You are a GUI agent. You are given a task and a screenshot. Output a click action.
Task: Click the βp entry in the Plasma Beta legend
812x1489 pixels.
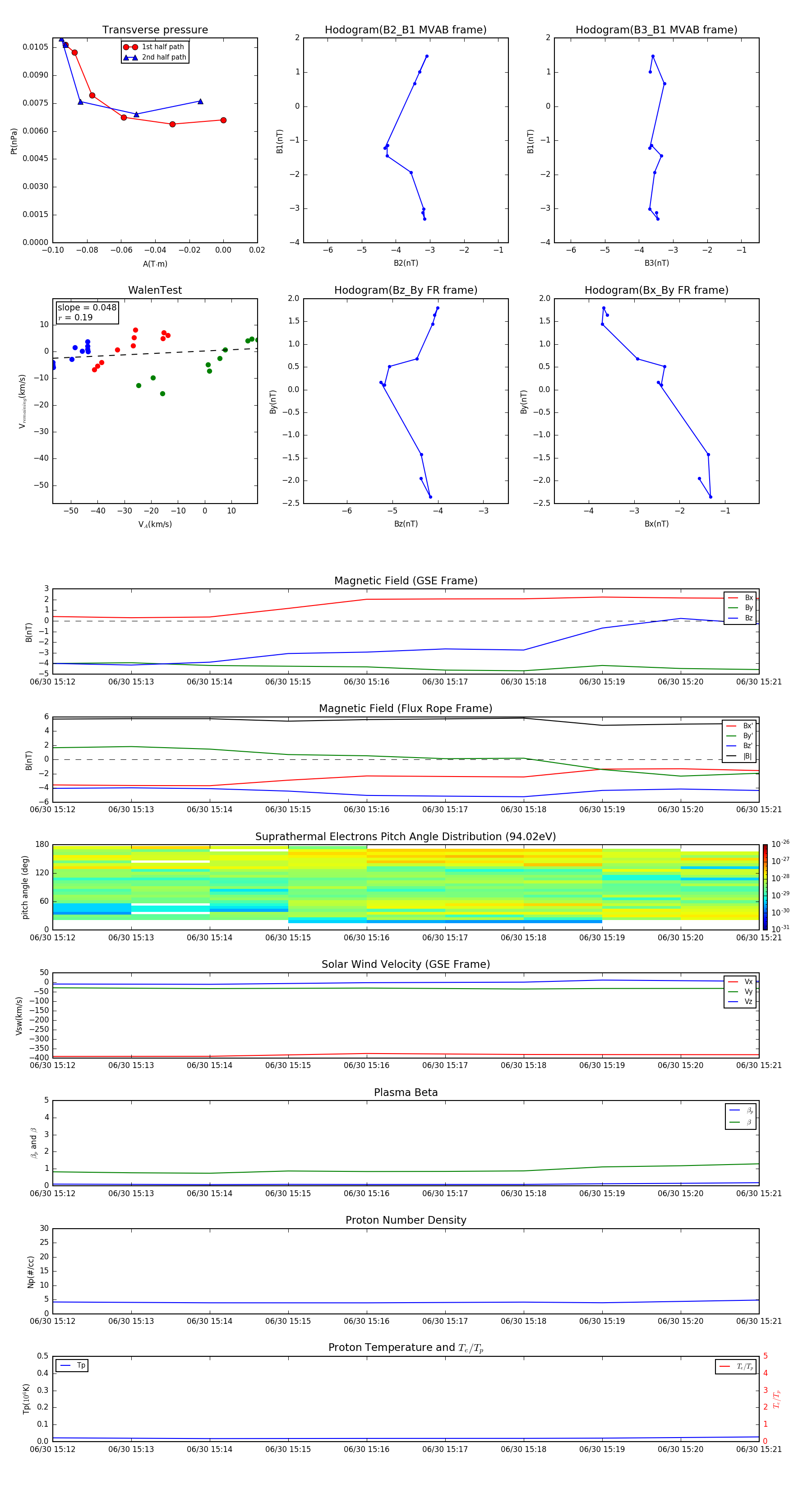pos(741,1110)
